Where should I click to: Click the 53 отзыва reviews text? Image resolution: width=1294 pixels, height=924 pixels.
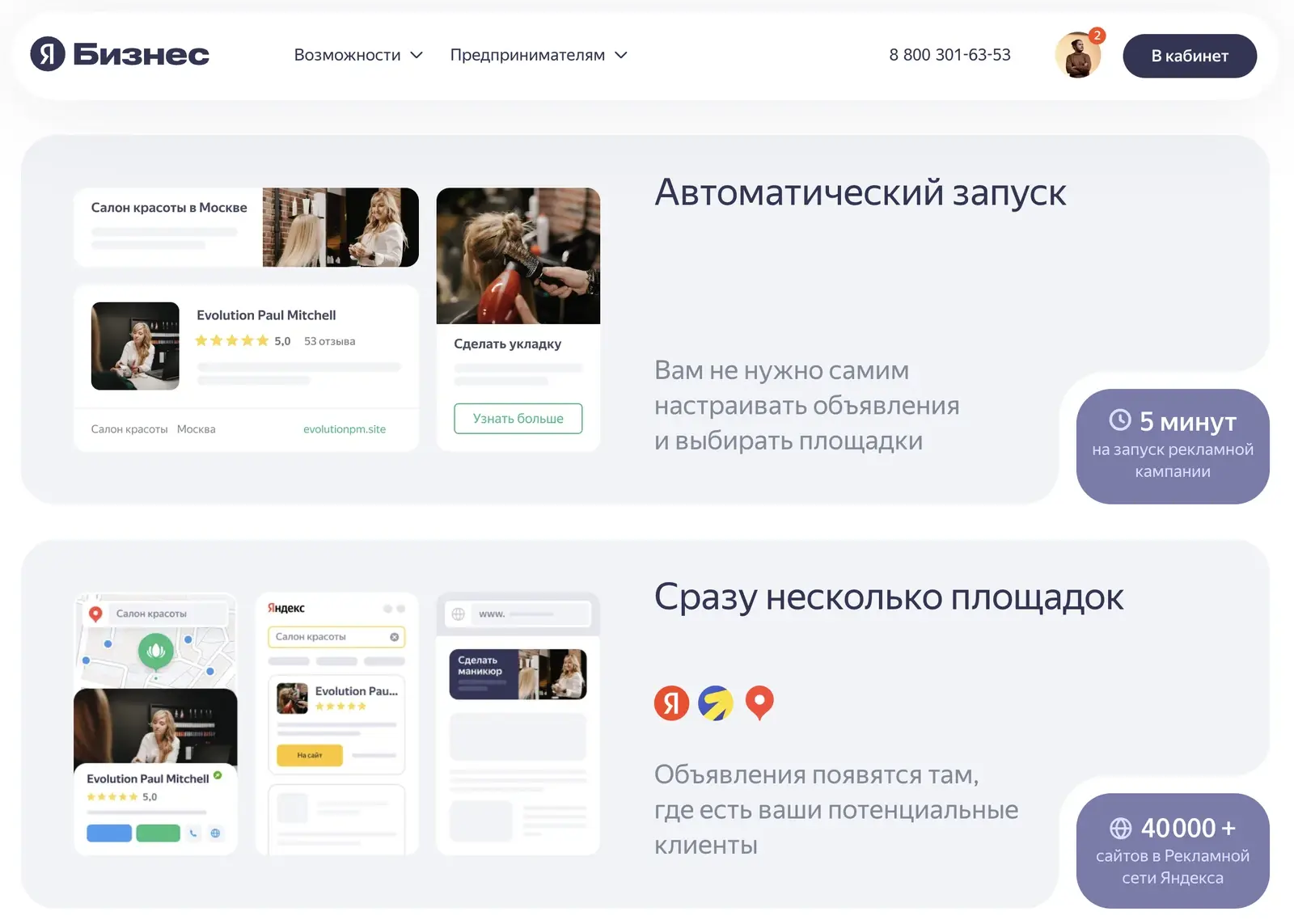coord(330,341)
